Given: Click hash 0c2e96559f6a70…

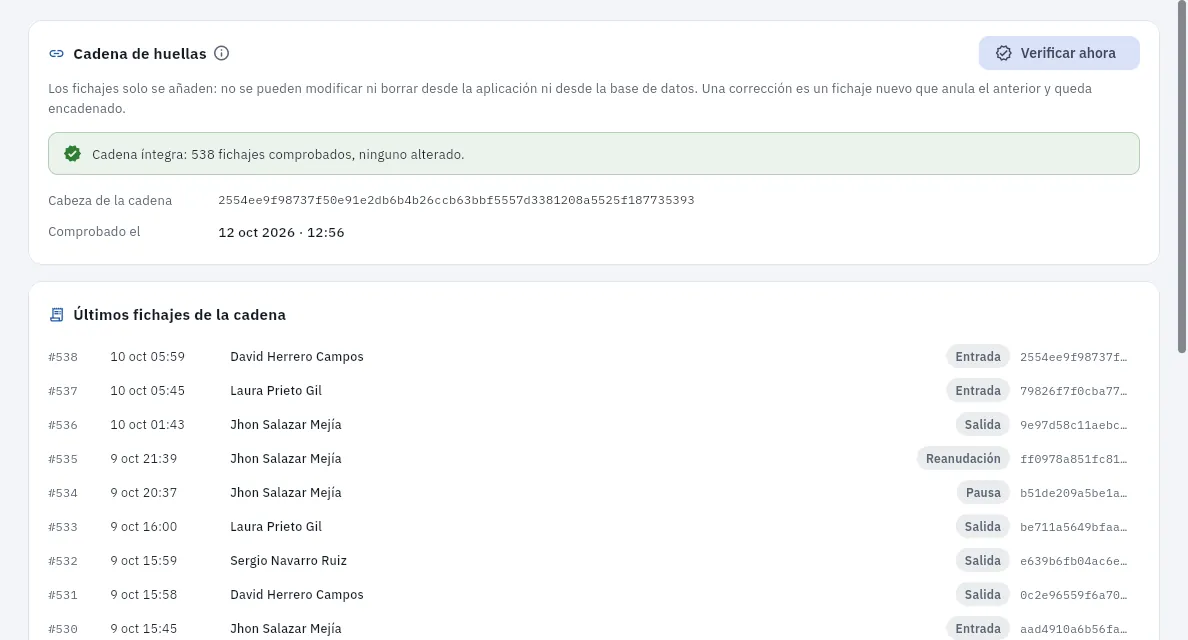Looking at the screenshot, I should [x=1073, y=595].
